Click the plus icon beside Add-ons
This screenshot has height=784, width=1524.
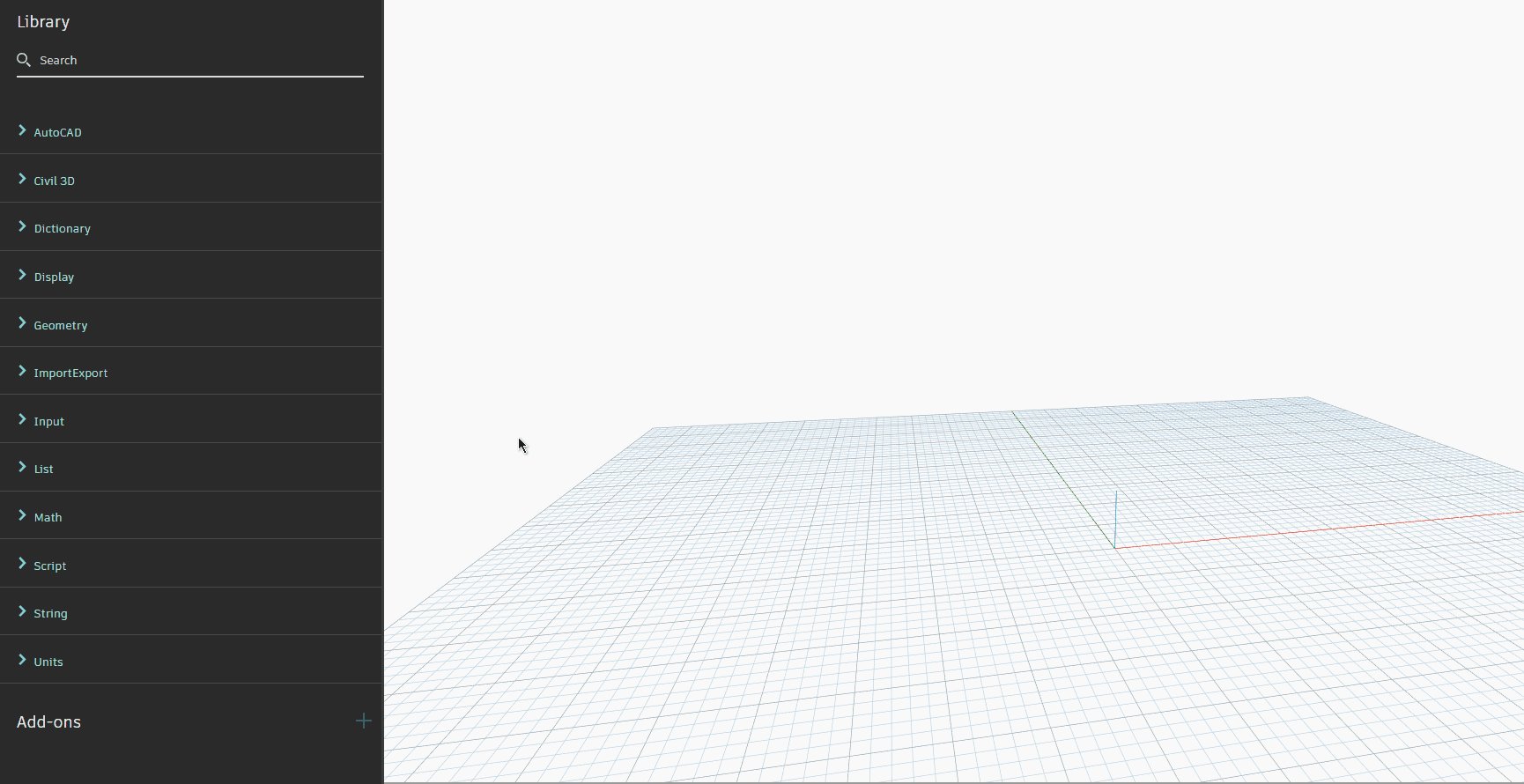click(363, 721)
